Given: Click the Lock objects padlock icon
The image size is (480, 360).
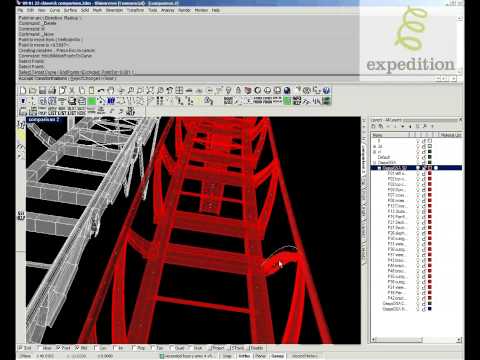Looking at the screenshot, I should (238, 90).
